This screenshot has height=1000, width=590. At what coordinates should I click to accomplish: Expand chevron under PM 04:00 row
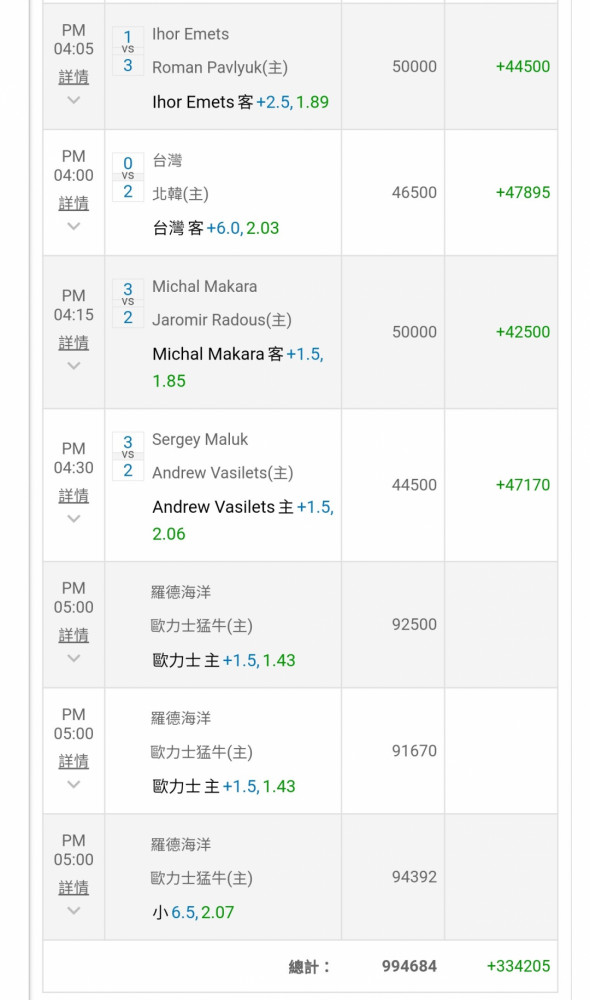(73, 226)
